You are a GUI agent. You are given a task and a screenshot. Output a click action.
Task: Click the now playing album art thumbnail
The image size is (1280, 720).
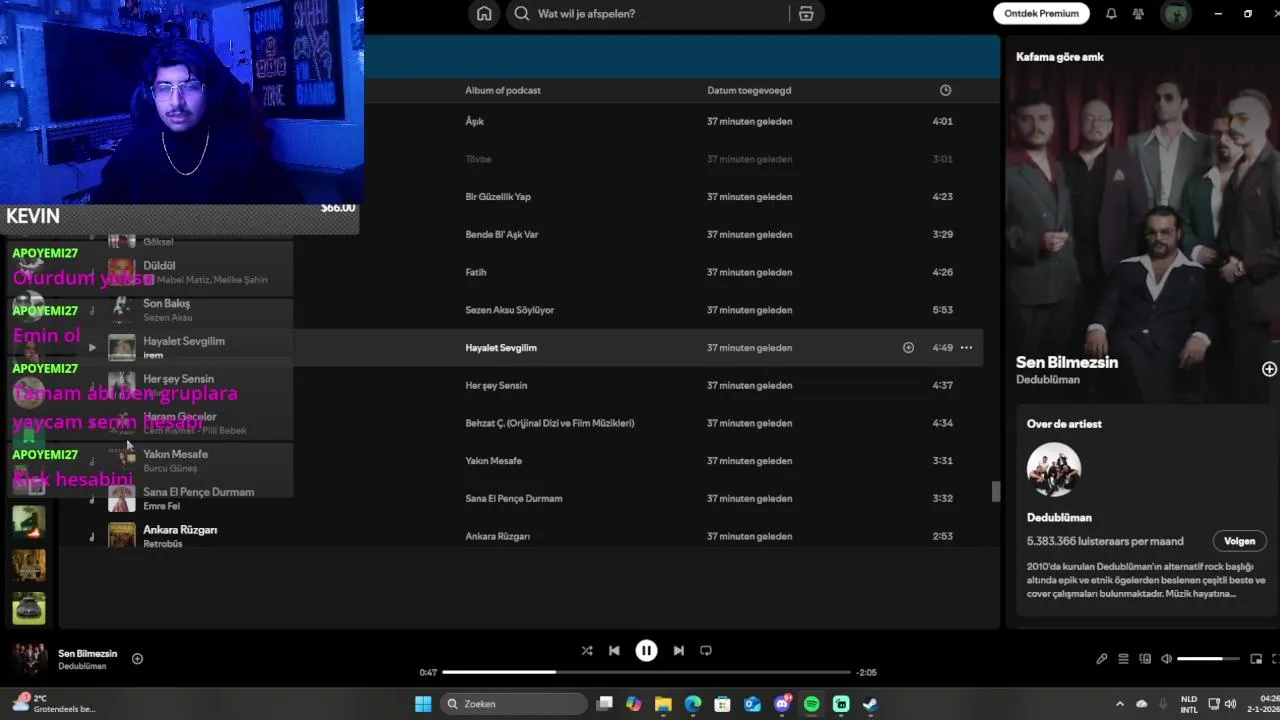(29, 659)
